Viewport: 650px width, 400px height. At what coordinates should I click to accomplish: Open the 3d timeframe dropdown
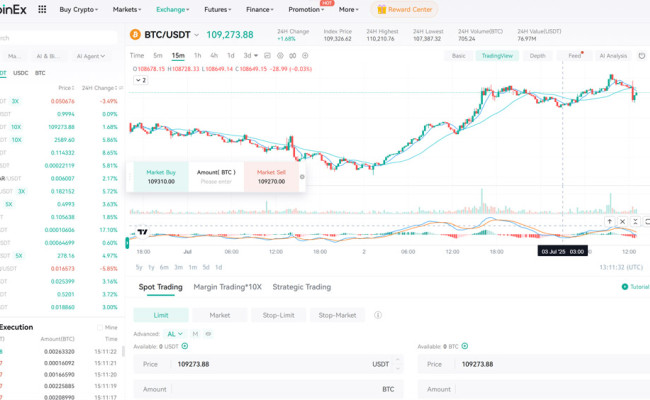pos(248,56)
